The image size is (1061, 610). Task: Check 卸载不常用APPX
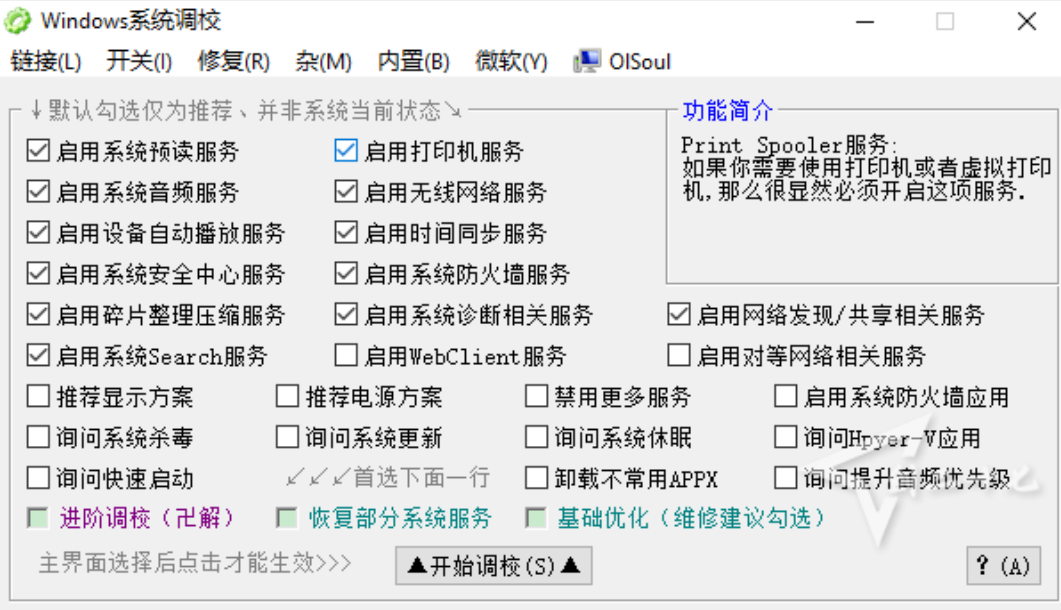(x=535, y=478)
